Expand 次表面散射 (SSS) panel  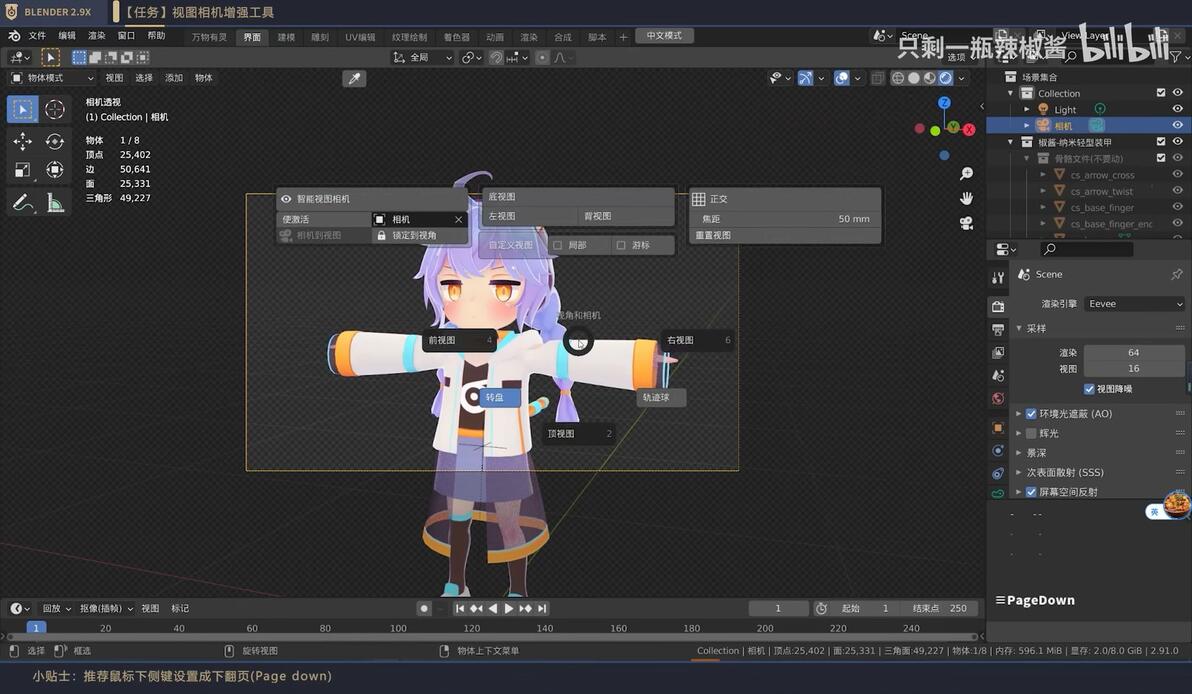(x=1019, y=473)
